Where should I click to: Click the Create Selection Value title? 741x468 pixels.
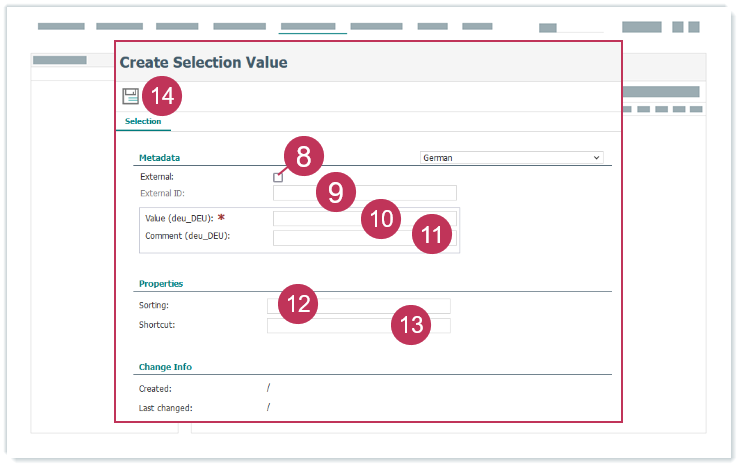[x=203, y=62]
